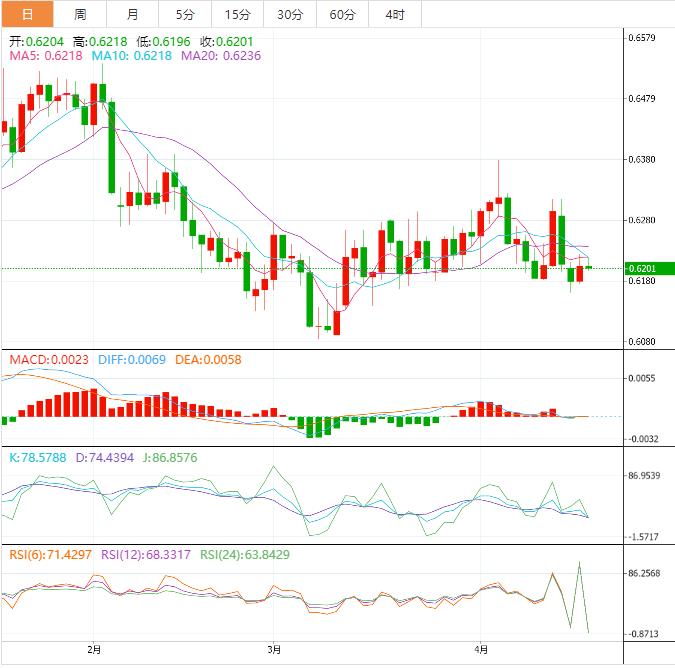This screenshot has height=668, width=675.
Task: Click the 4月 date axis marker
Action: click(481, 649)
